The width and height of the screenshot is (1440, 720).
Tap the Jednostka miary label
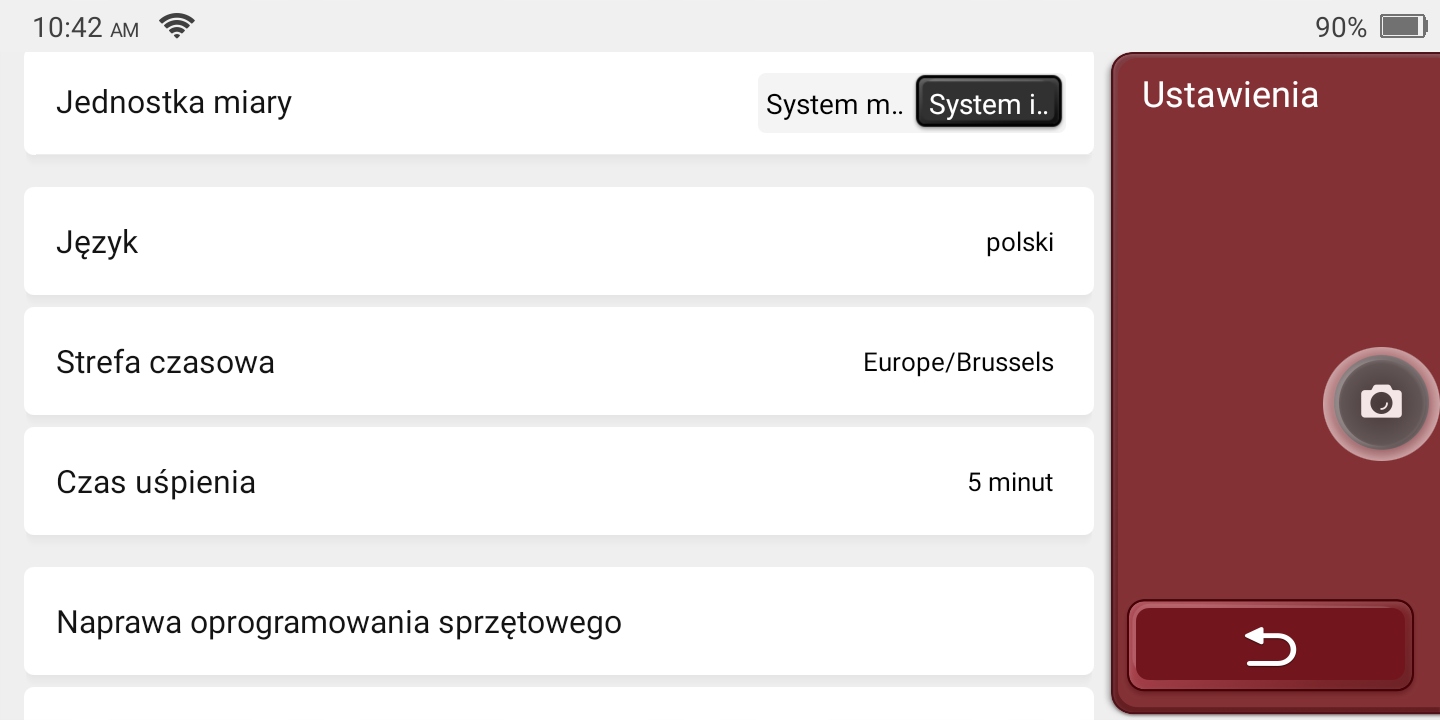tap(174, 102)
